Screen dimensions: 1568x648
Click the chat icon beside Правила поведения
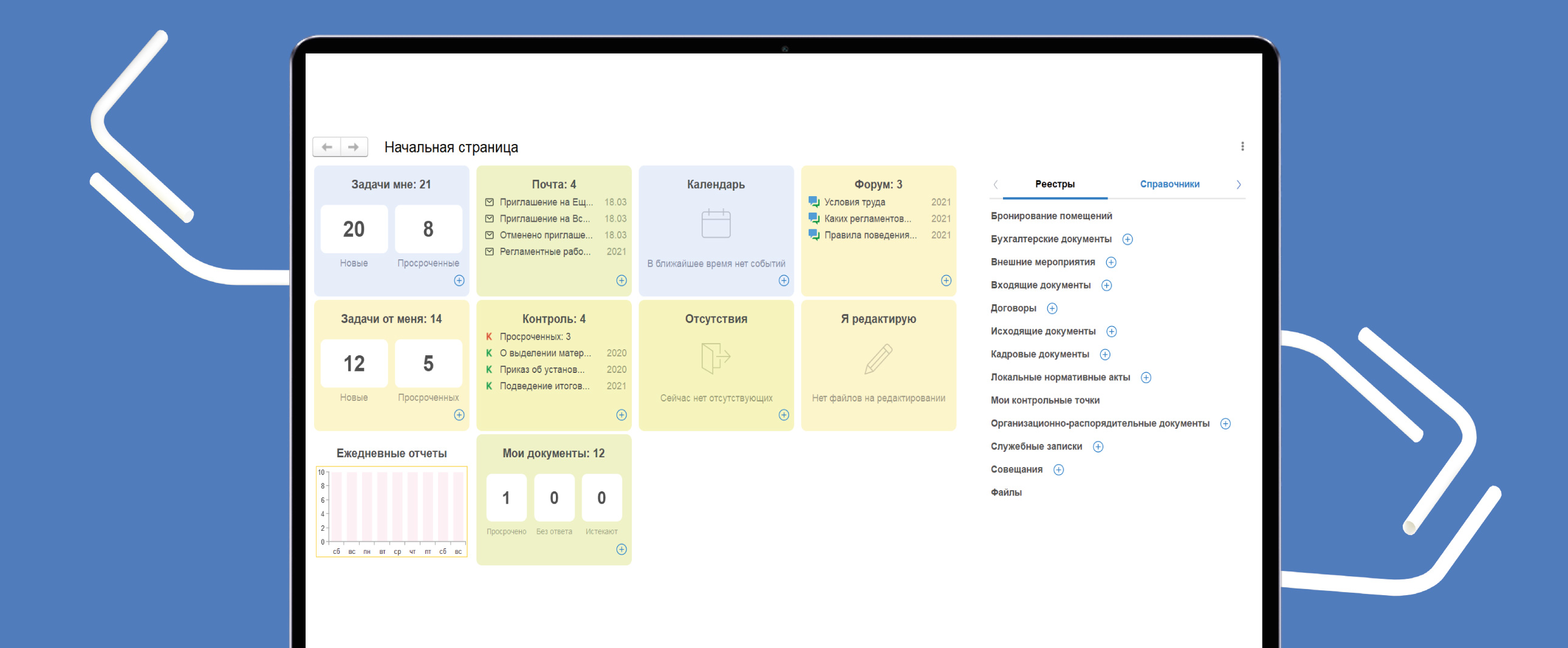[x=814, y=236]
